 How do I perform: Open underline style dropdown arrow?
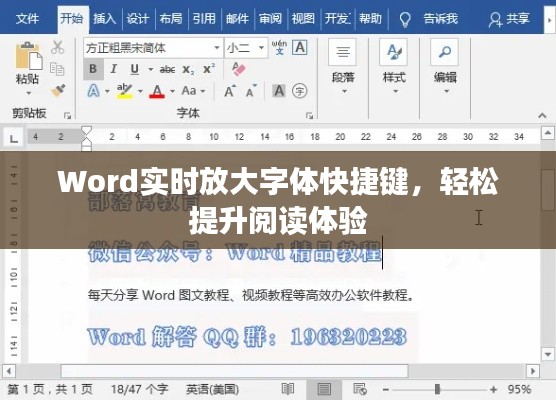(x=151, y=69)
